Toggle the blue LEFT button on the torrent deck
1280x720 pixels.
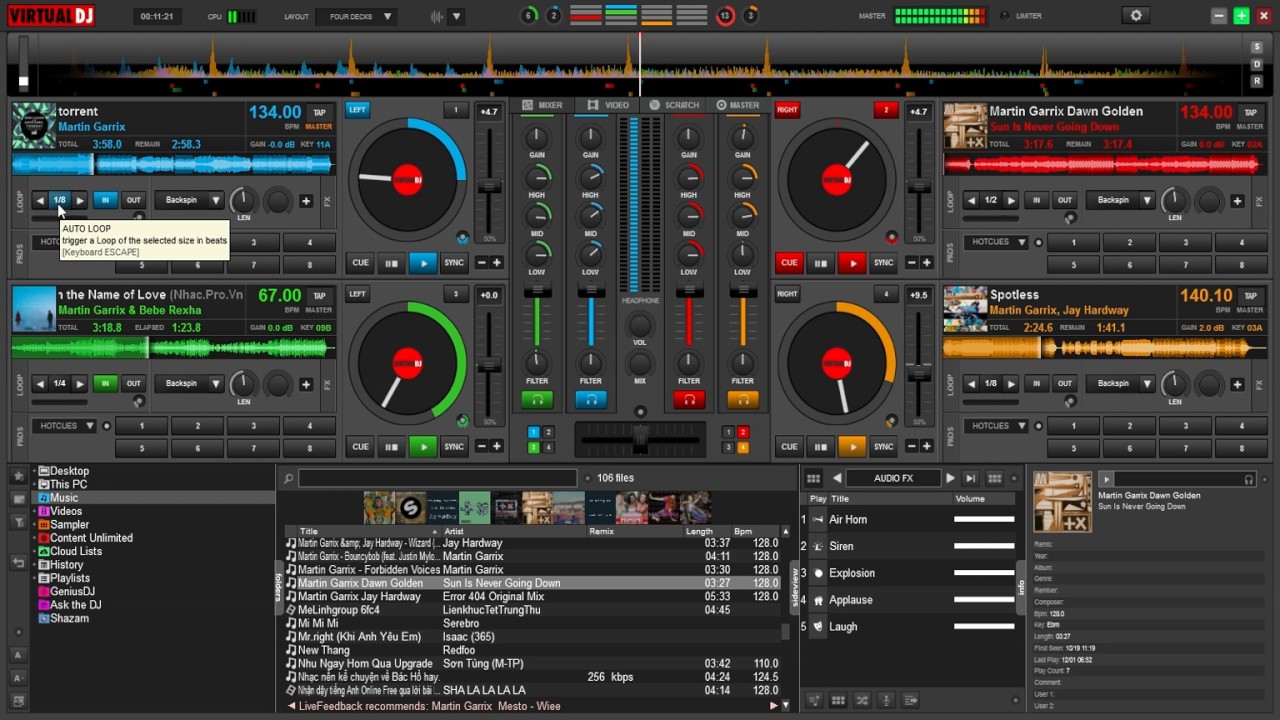point(357,110)
